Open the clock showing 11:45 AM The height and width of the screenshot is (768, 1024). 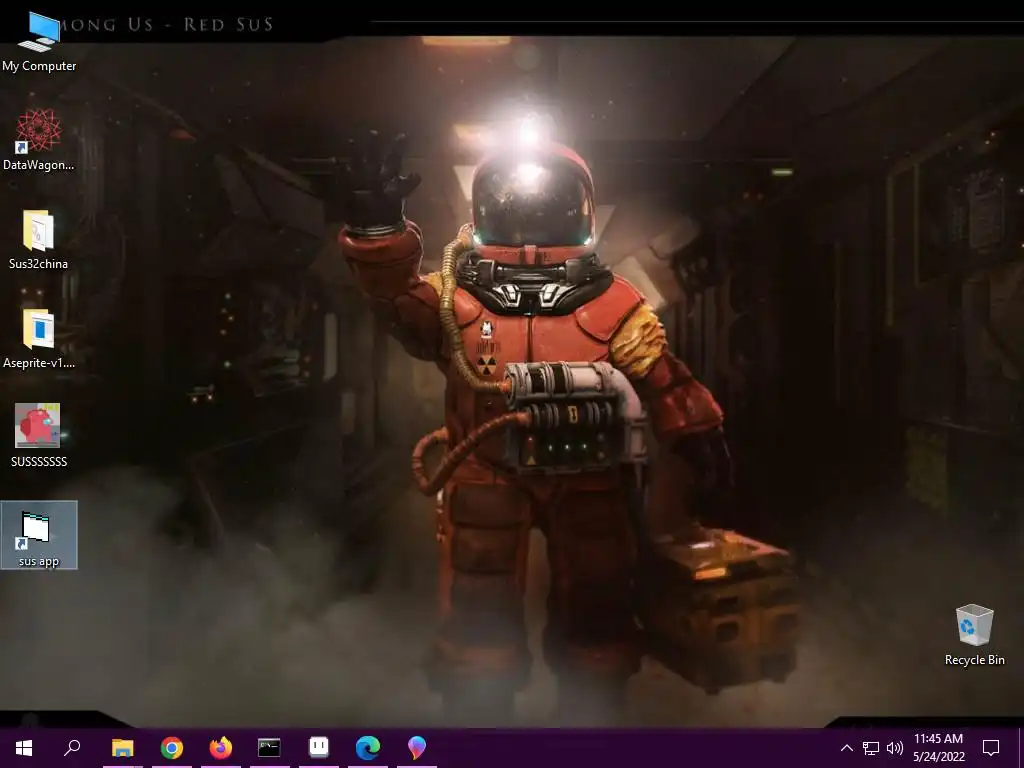pos(938,748)
